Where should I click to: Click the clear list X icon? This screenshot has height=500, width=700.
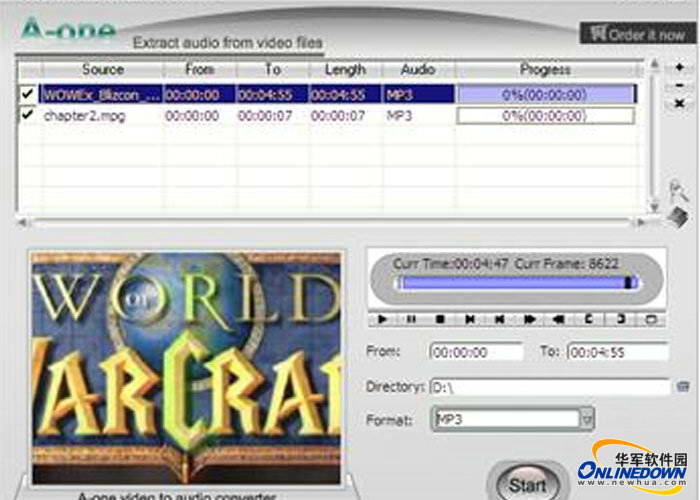679,104
